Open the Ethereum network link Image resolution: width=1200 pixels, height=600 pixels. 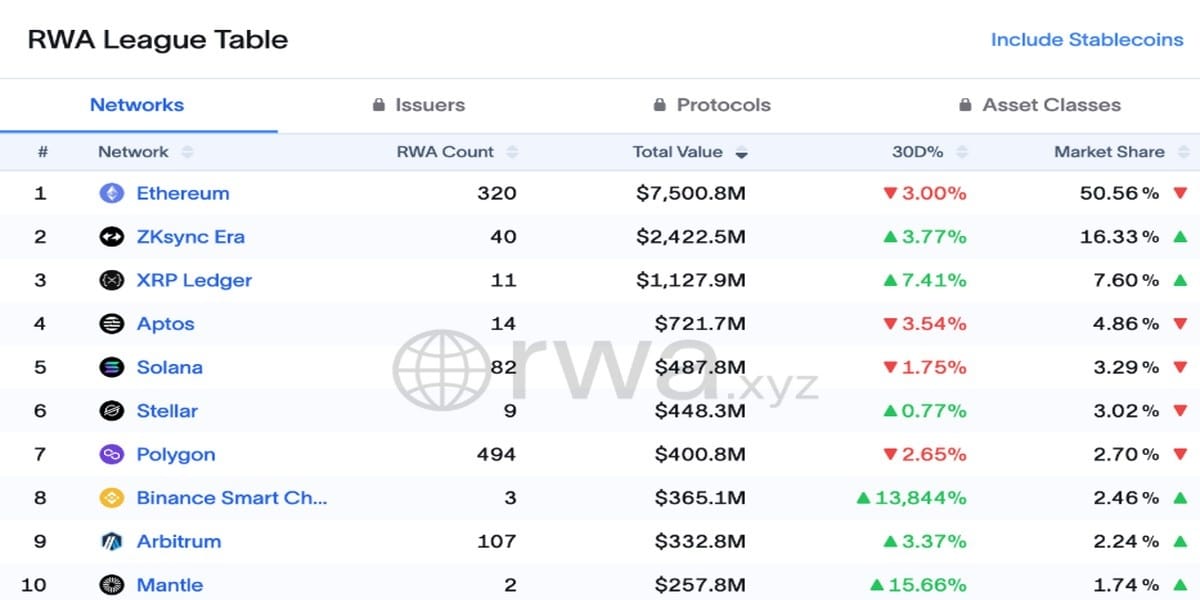pos(183,193)
